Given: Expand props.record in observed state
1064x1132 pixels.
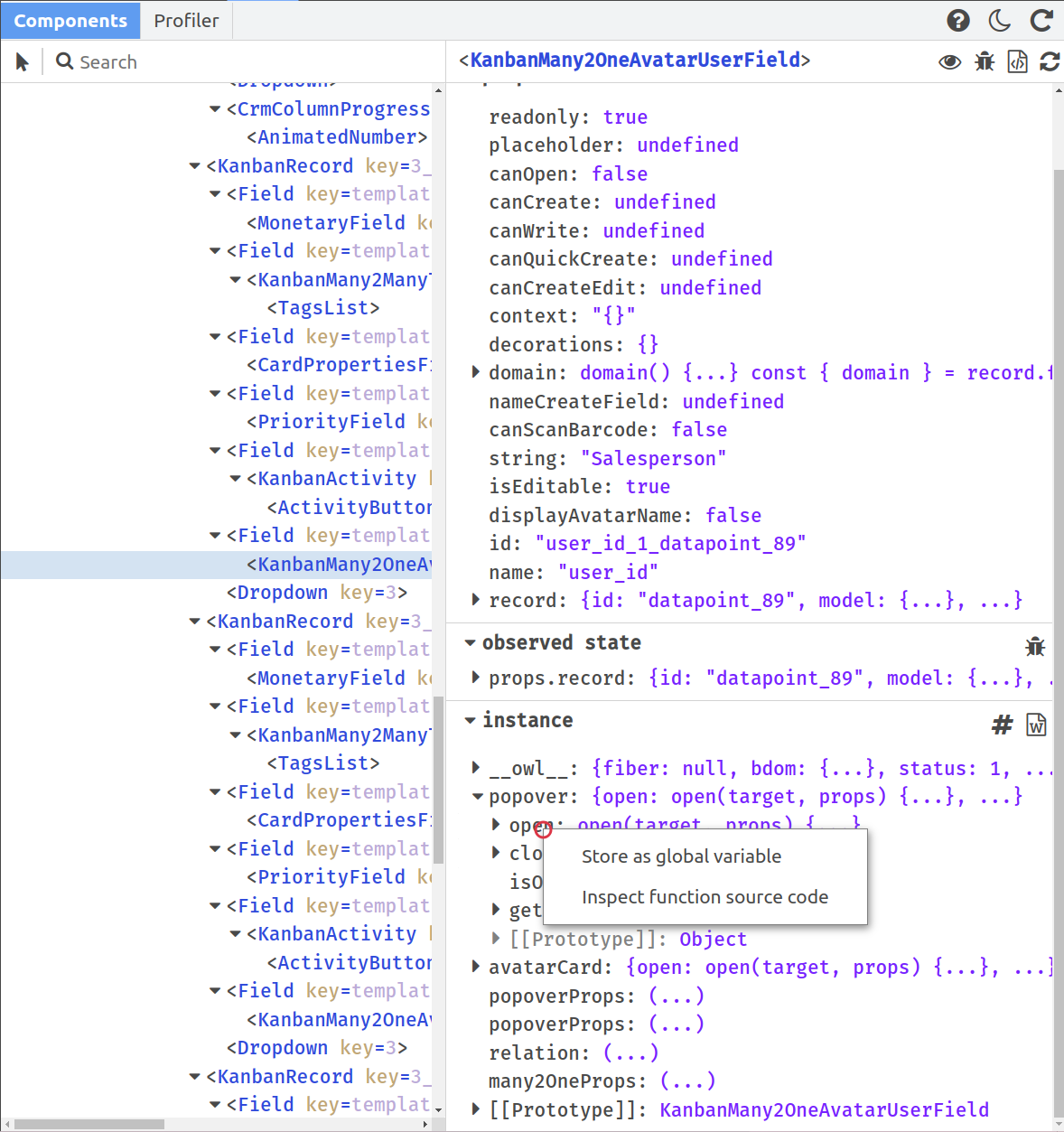Looking at the screenshot, I should click(x=476, y=678).
